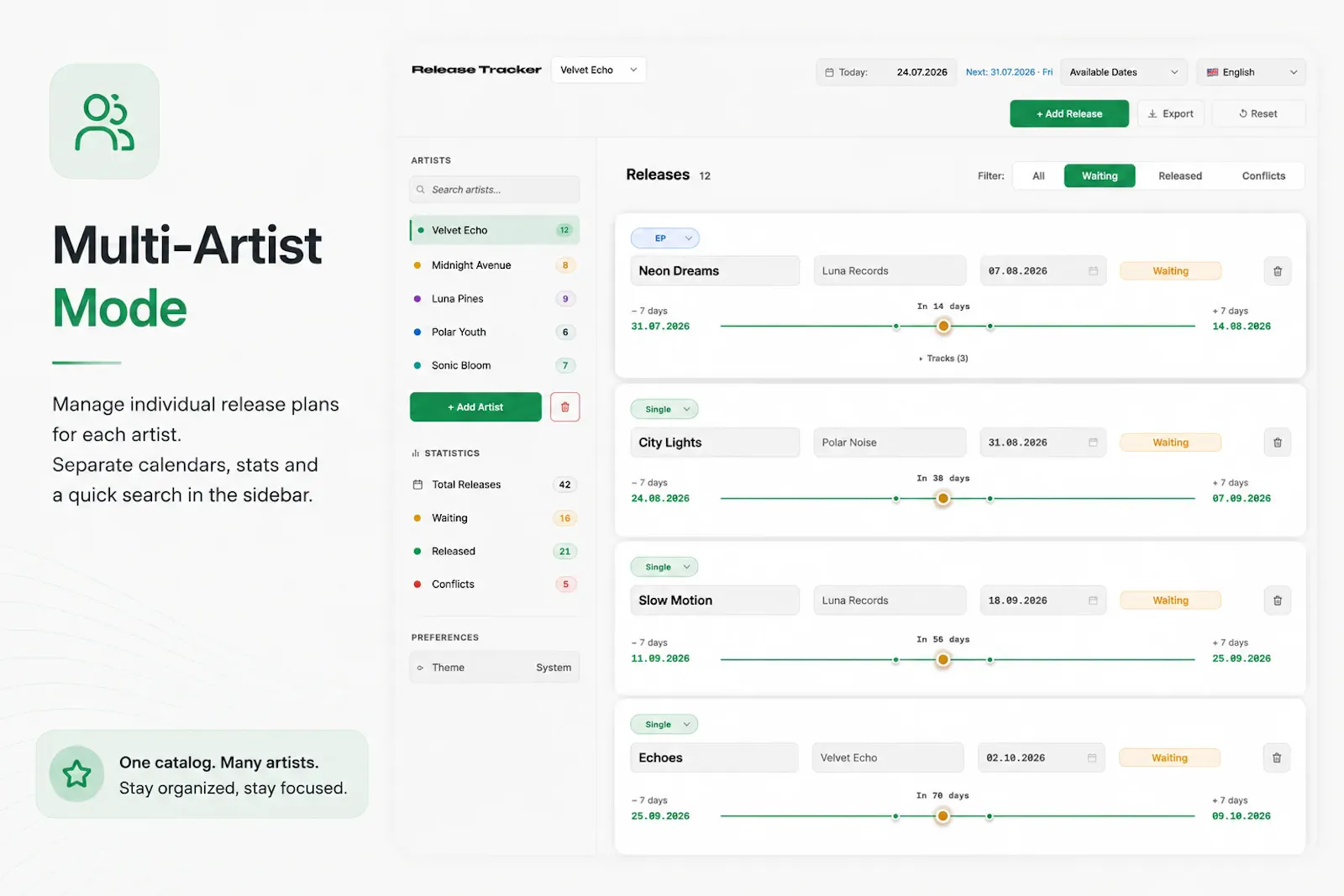Click the Waiting statistic row
The width and height of the screenshot is (1344, 896).
495,518
